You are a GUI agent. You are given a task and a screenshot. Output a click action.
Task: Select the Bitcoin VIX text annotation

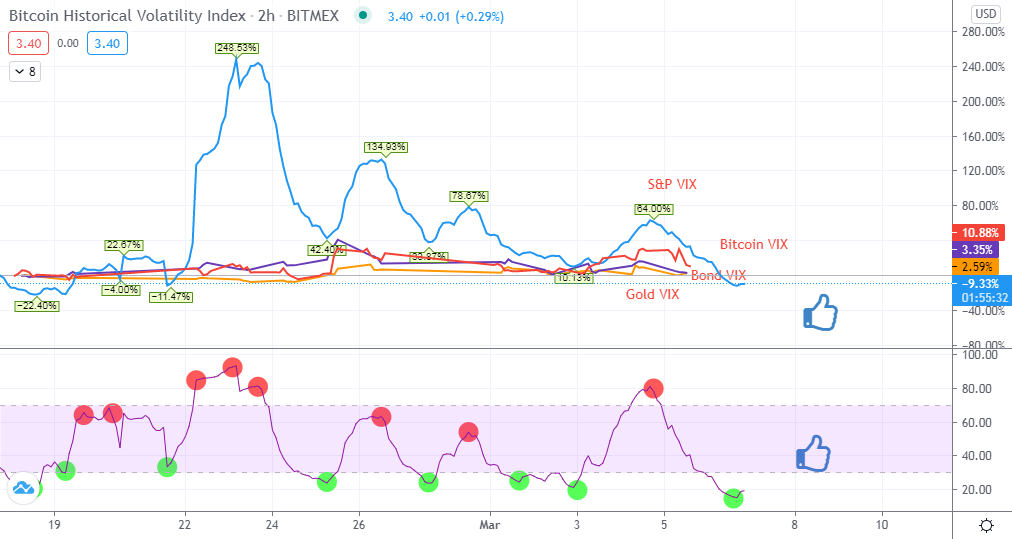(x=754, y=244)
